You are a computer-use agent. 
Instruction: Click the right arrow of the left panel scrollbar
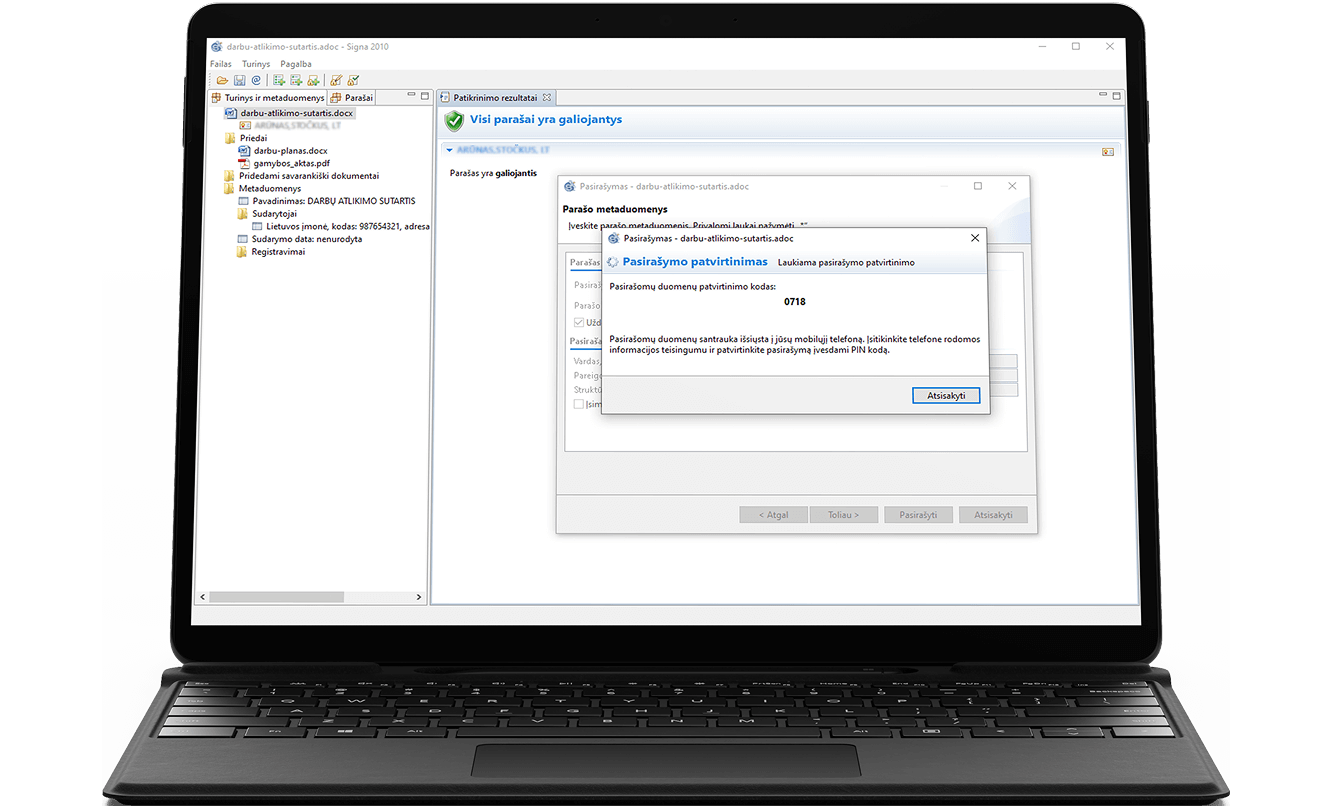pyautogui.click(x=420, y=597)
